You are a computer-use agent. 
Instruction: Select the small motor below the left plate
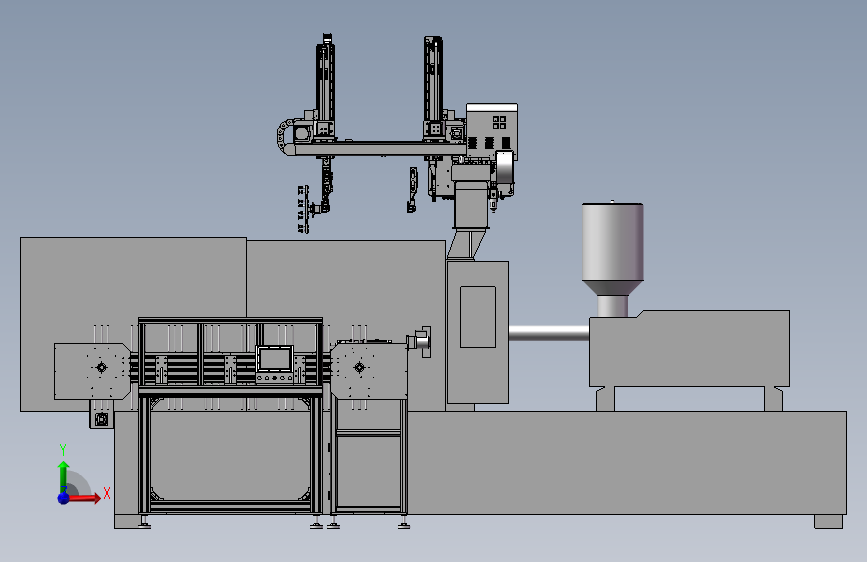tap(101, 419)
